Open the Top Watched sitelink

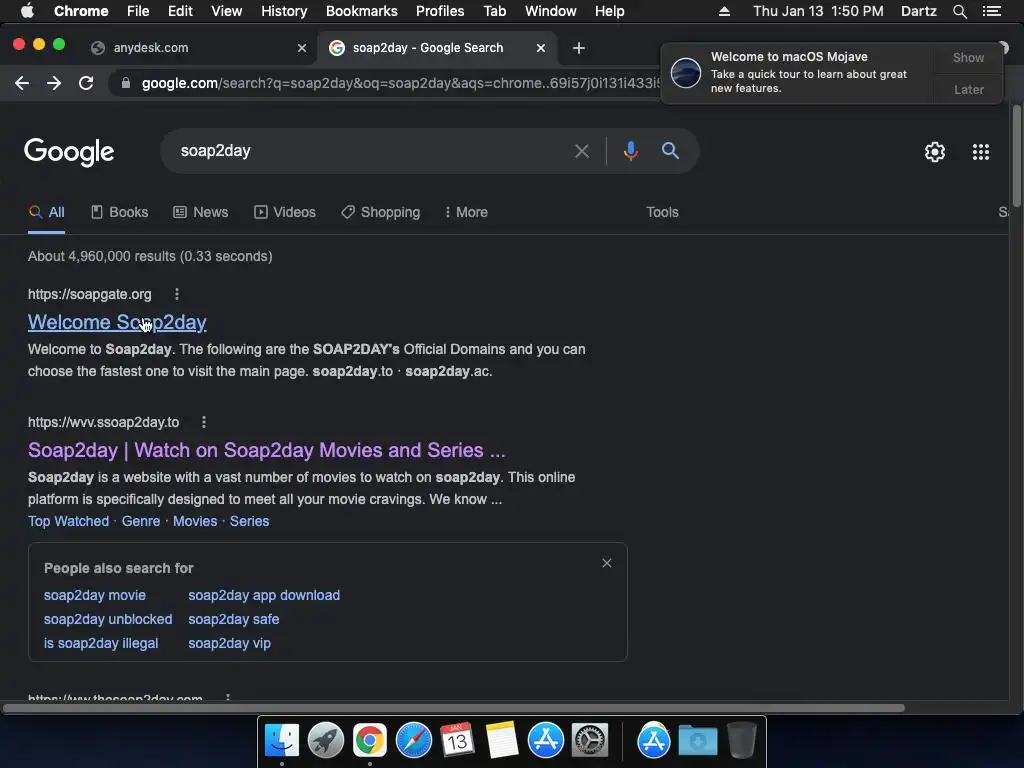(x=69, y=521)
